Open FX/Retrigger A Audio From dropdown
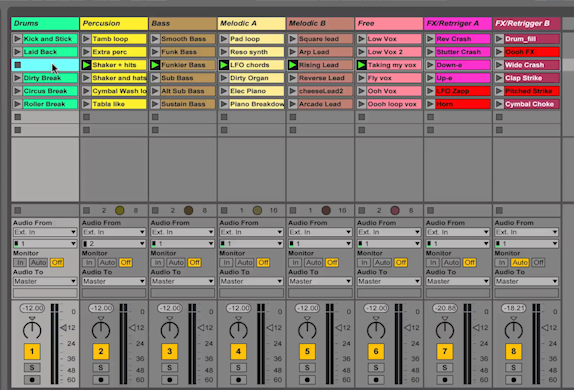 [458, 232]
